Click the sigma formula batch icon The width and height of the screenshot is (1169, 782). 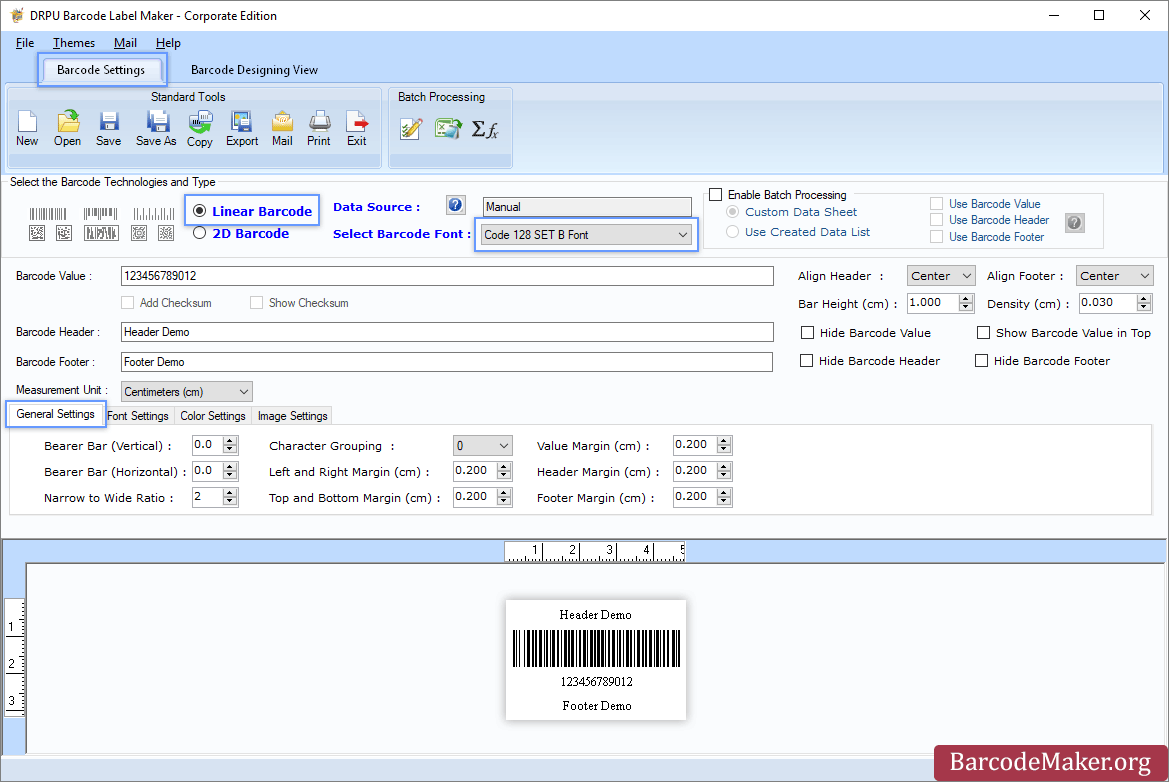click(485, 129)
